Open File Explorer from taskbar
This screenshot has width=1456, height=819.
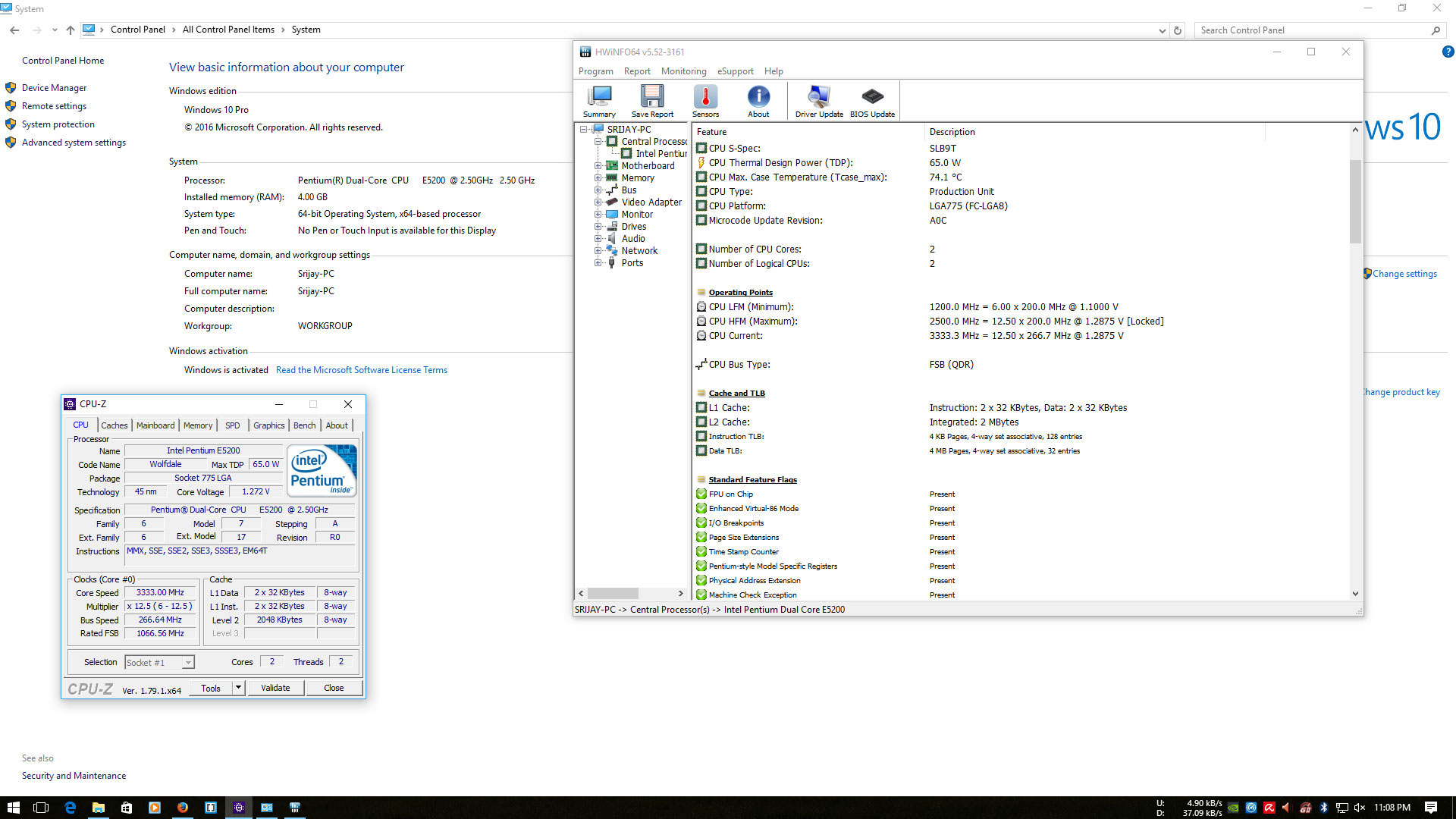coord(98,808)
